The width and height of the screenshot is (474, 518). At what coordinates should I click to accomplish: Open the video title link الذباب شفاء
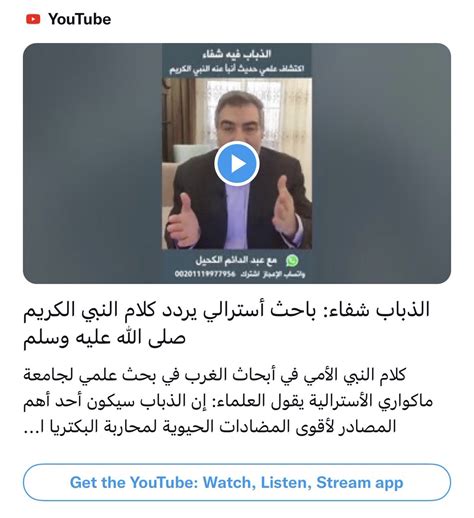tap(226, 324)
